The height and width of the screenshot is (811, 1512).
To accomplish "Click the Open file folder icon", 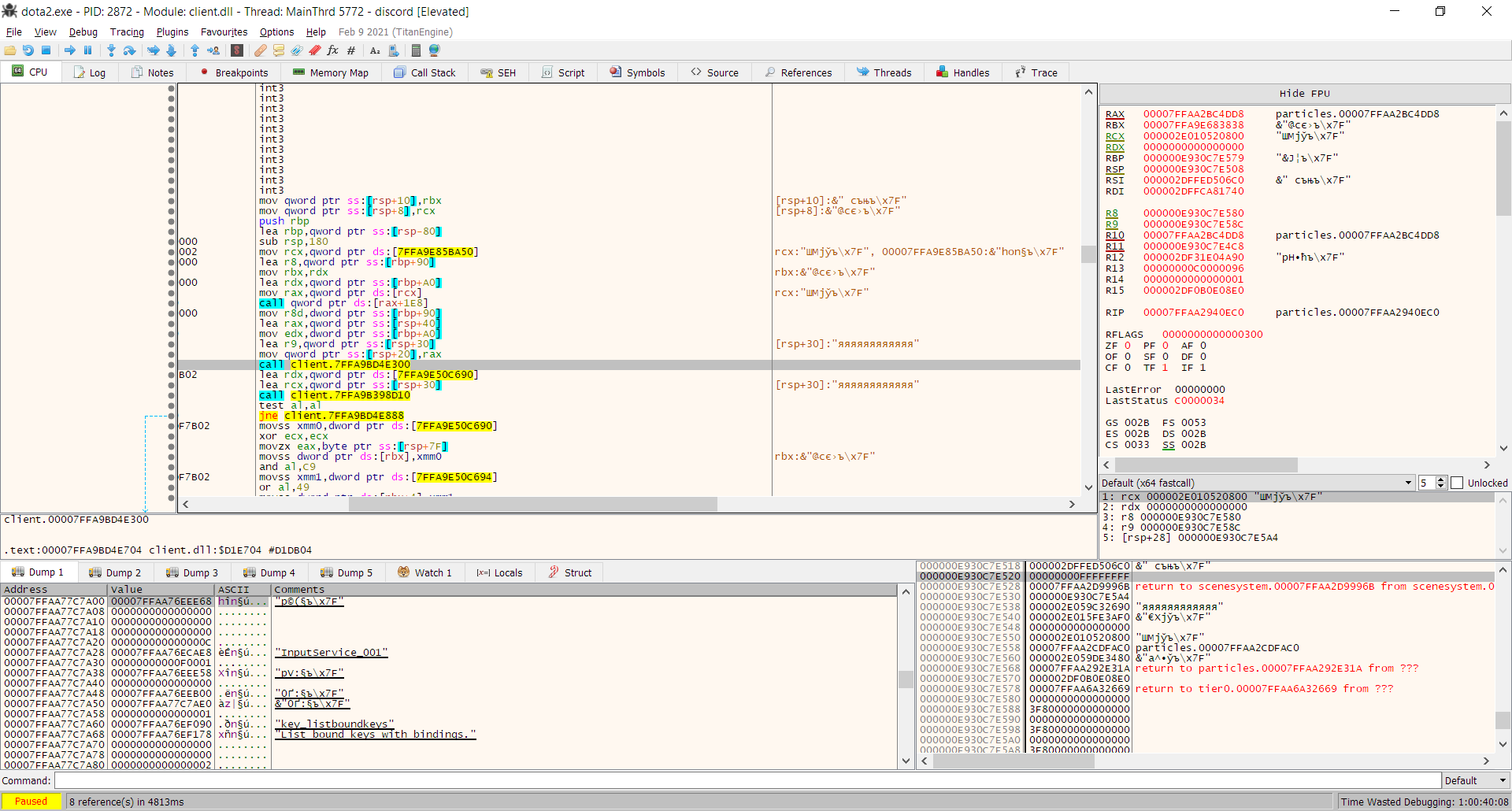I will pyautogui.click(x=10, y=50).
